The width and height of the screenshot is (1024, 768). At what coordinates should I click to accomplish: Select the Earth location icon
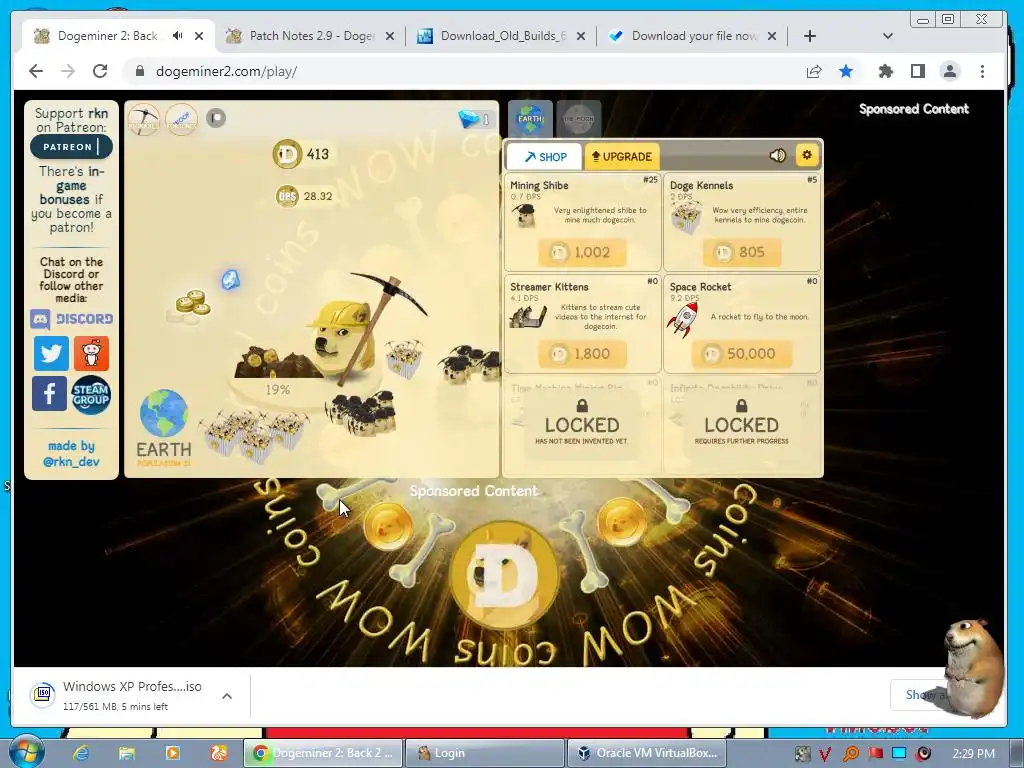(530, 118)
